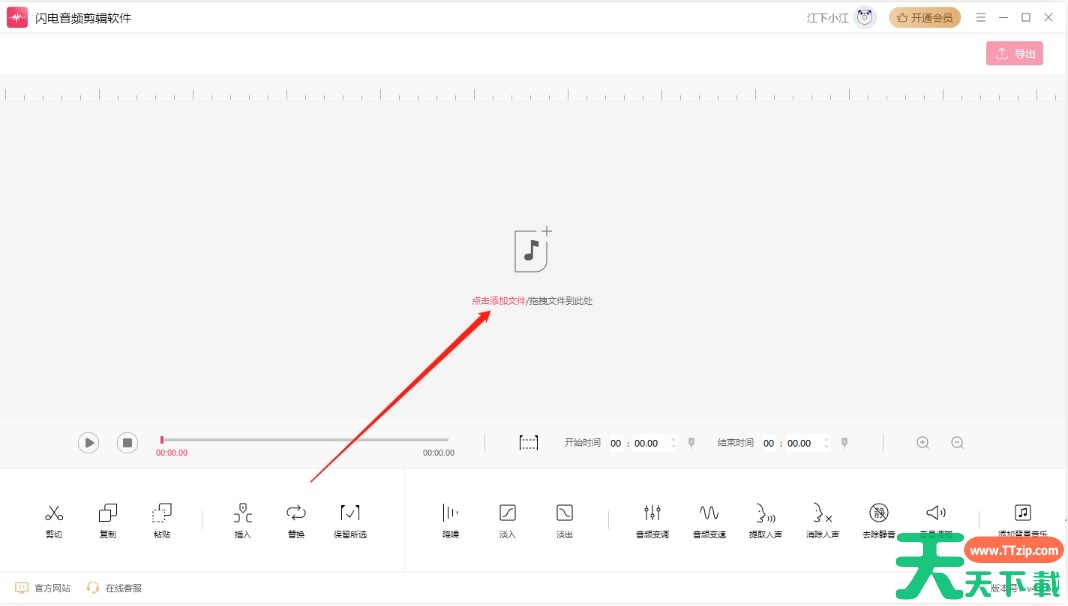Open the Noise Reduction (降噪) tool
The width and height of the screenshot is (1068, 606).
(x=451, y=513)
